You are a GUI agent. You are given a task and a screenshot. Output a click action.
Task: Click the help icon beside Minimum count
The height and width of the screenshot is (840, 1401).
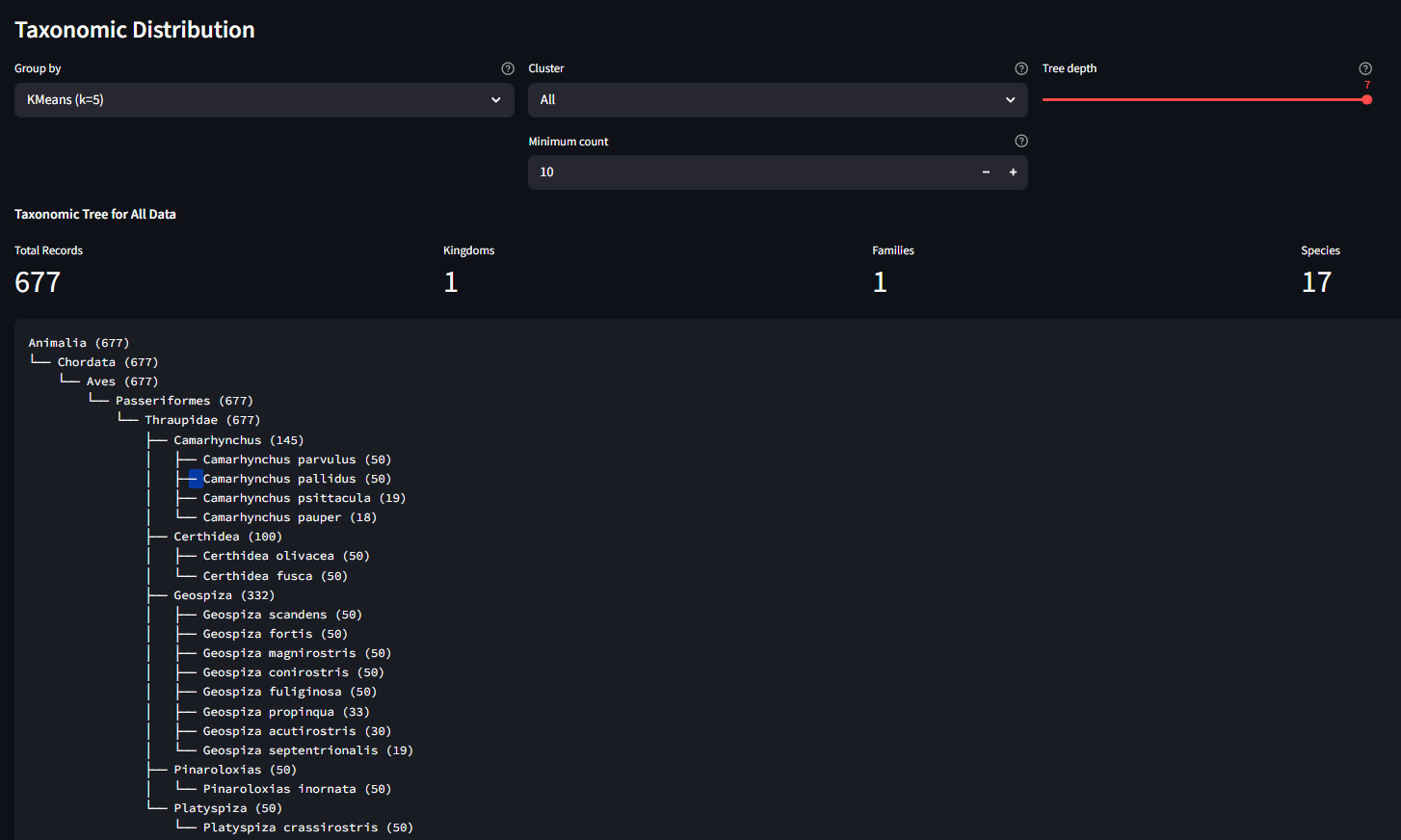(x=1021, y=141)
